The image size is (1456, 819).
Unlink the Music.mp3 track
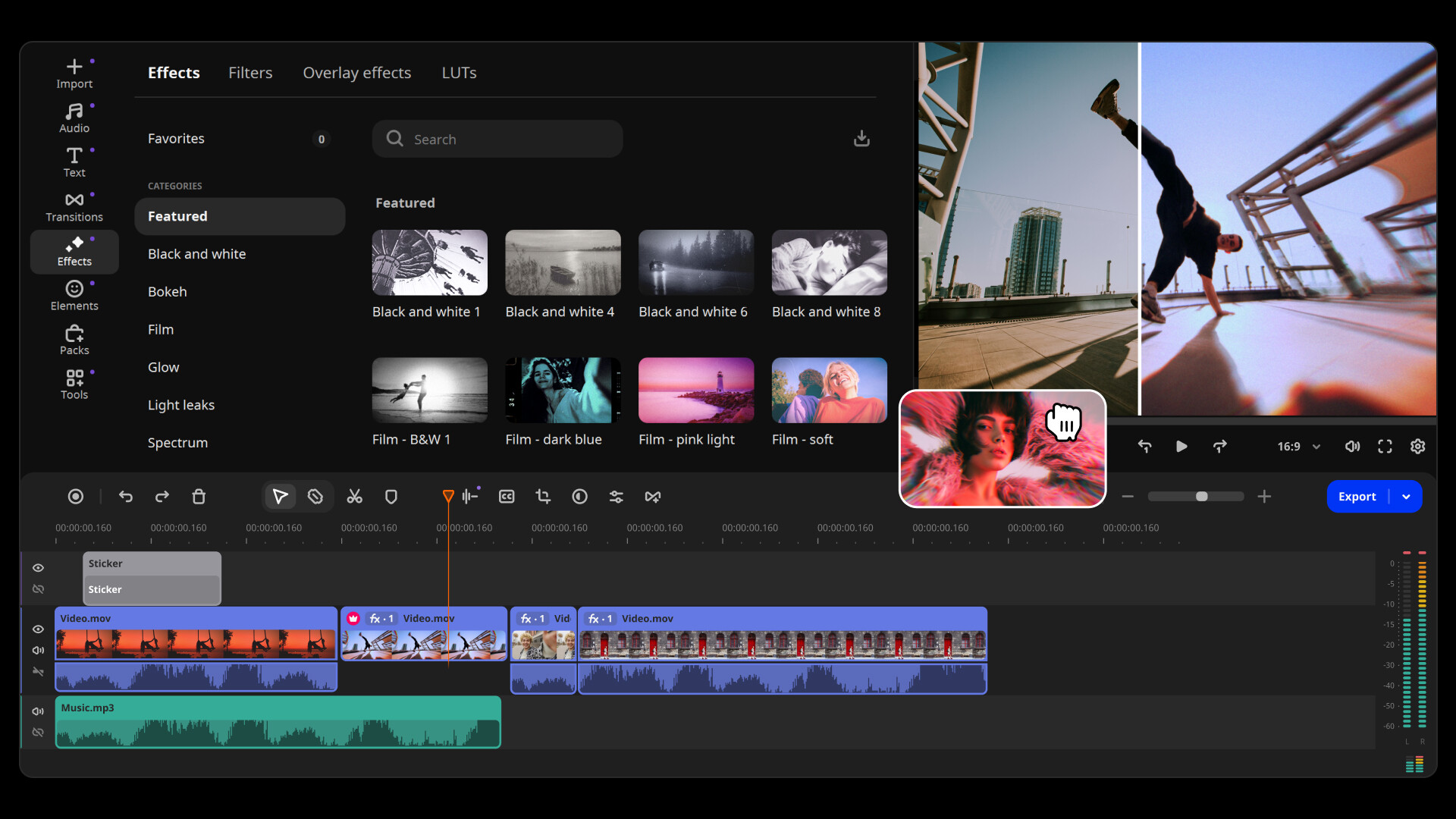(38, 732)
